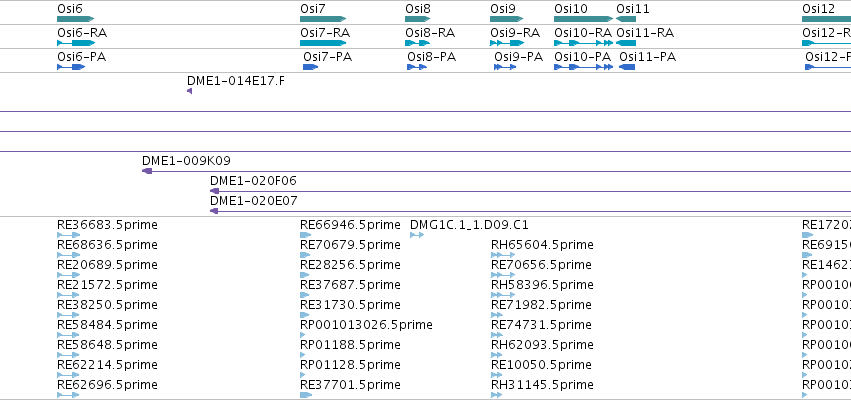Click the DMG1C.1_1.D09.C1 feature glyph
The width and height of the screenshot is (851, 400).
click(417, 235)
